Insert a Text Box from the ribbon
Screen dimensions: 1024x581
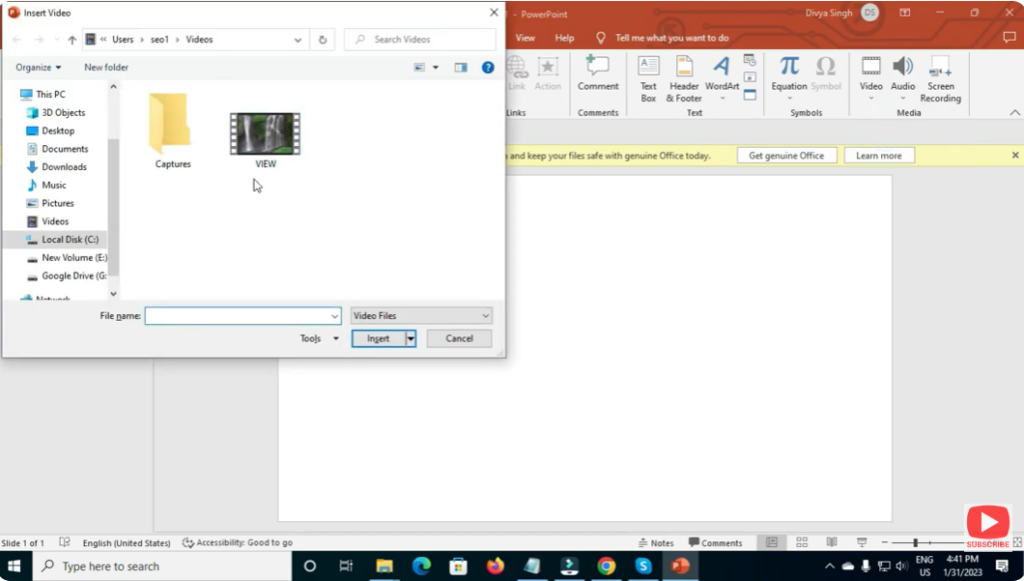coord(648,80)
